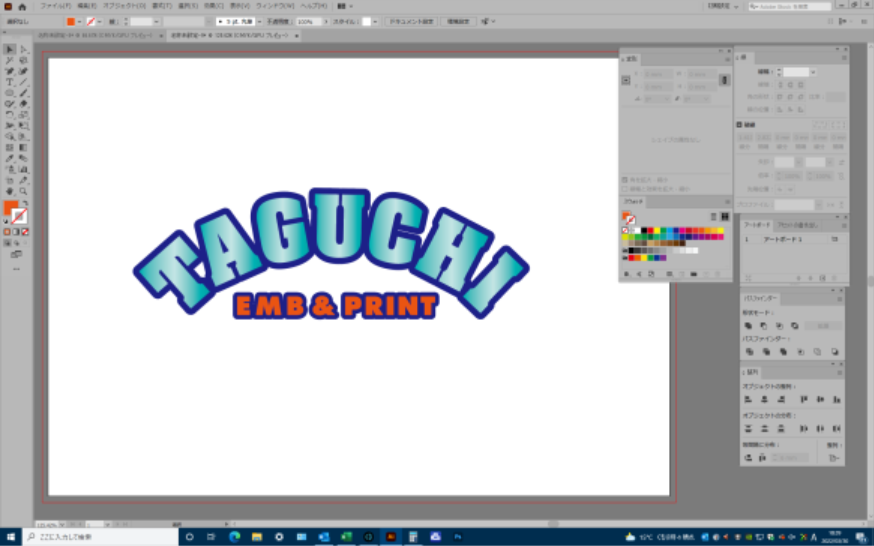Click Divide in Pathfinder row
The height and width of the screenshot is (546, 874).
[749, 352]
